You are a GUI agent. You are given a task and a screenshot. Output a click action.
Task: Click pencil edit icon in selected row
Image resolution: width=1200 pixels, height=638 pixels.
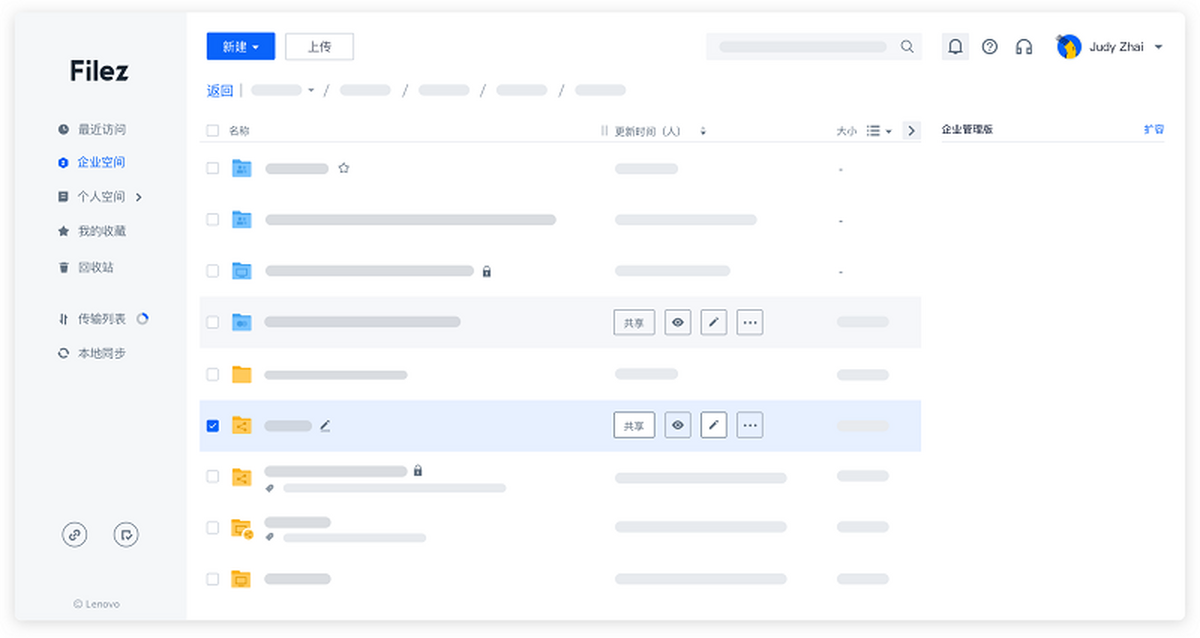click(x=713, y=425)
